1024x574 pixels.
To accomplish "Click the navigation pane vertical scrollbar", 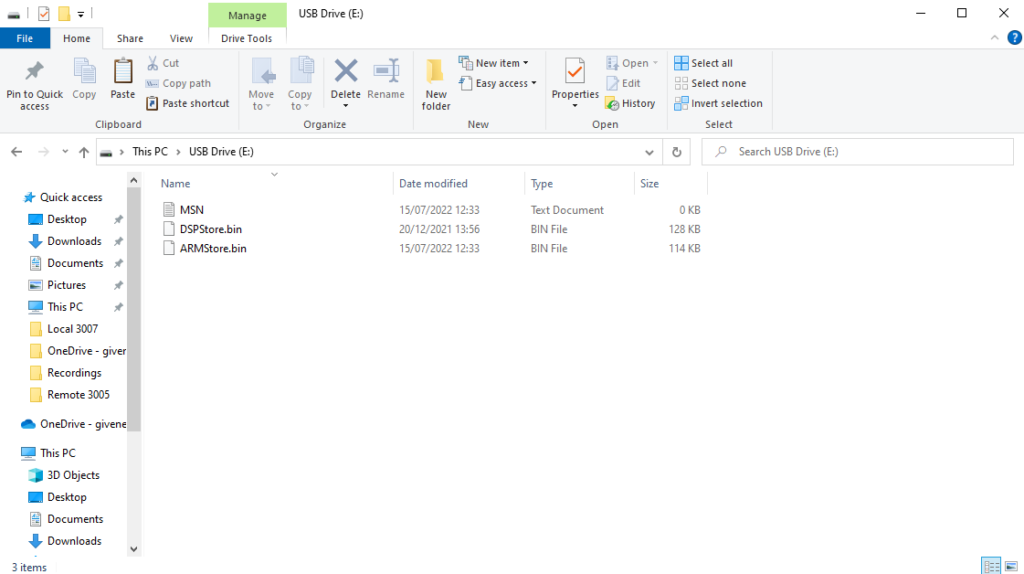I will pos(133,300).
